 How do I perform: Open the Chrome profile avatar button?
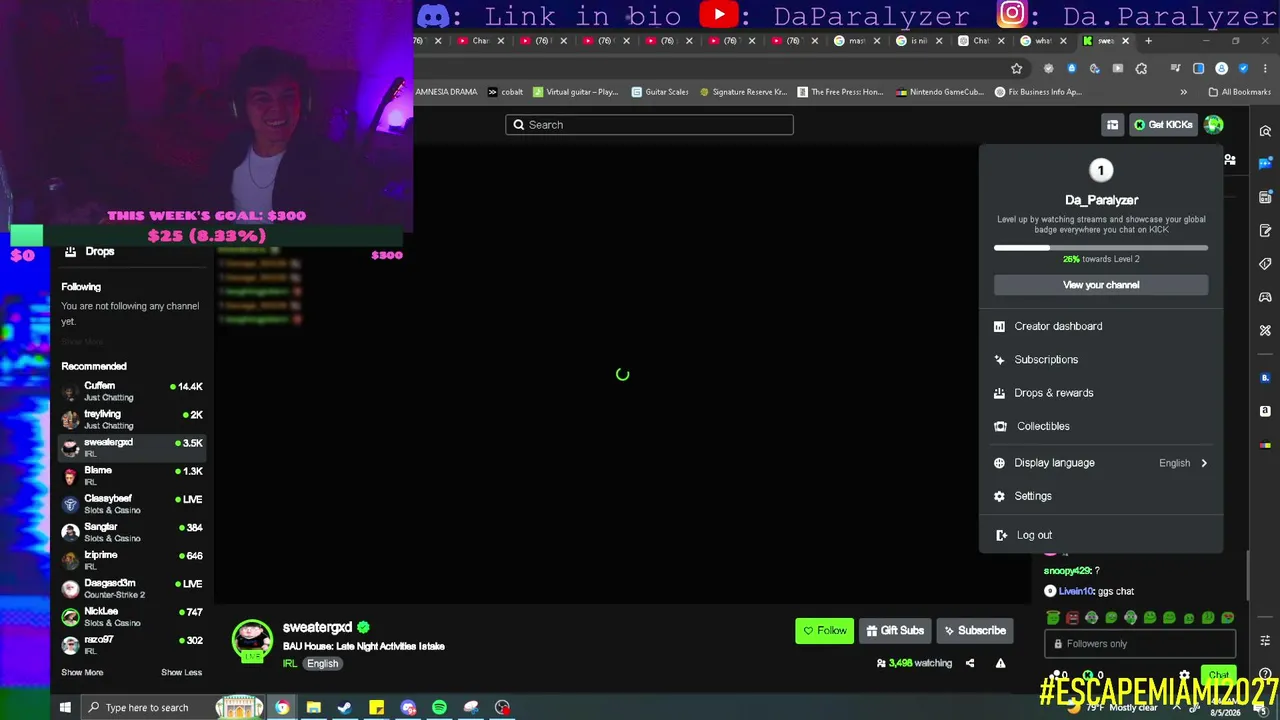tap(1221, 69)
